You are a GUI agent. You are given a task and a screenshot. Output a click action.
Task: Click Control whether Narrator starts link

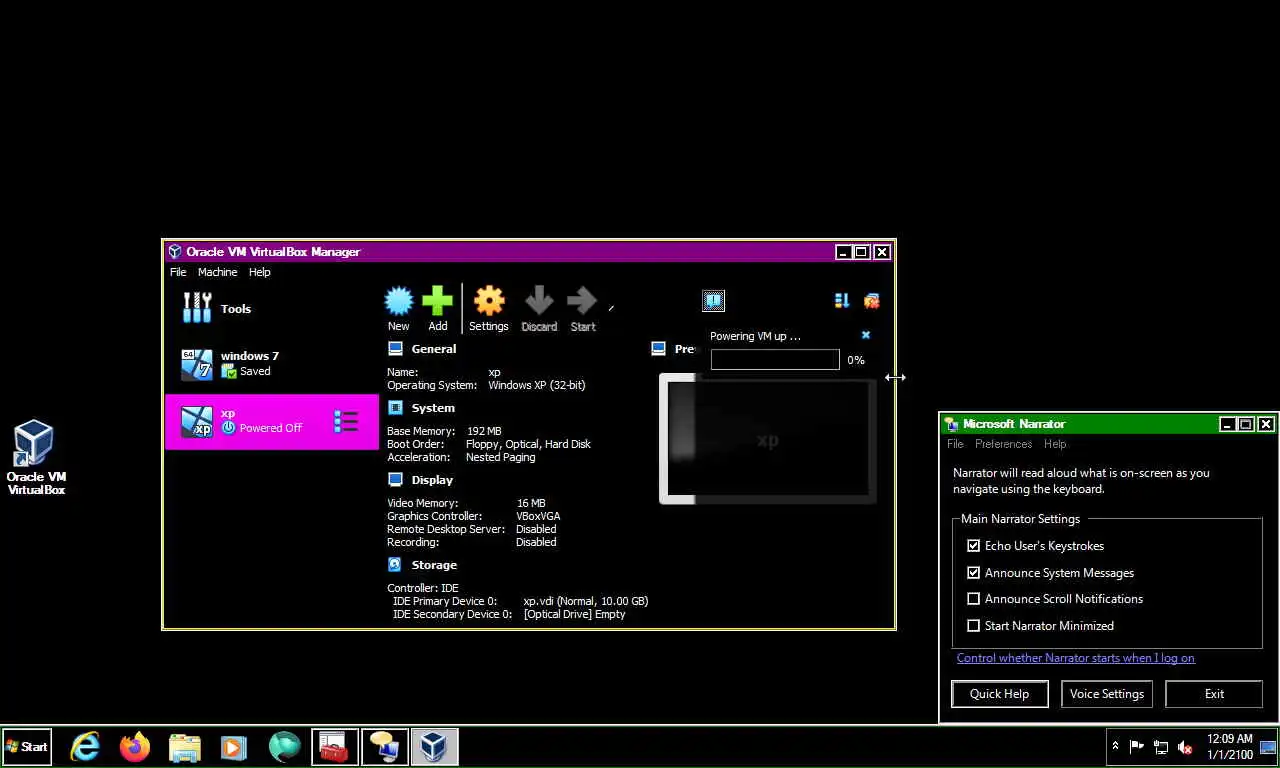tap(1076, 658)
